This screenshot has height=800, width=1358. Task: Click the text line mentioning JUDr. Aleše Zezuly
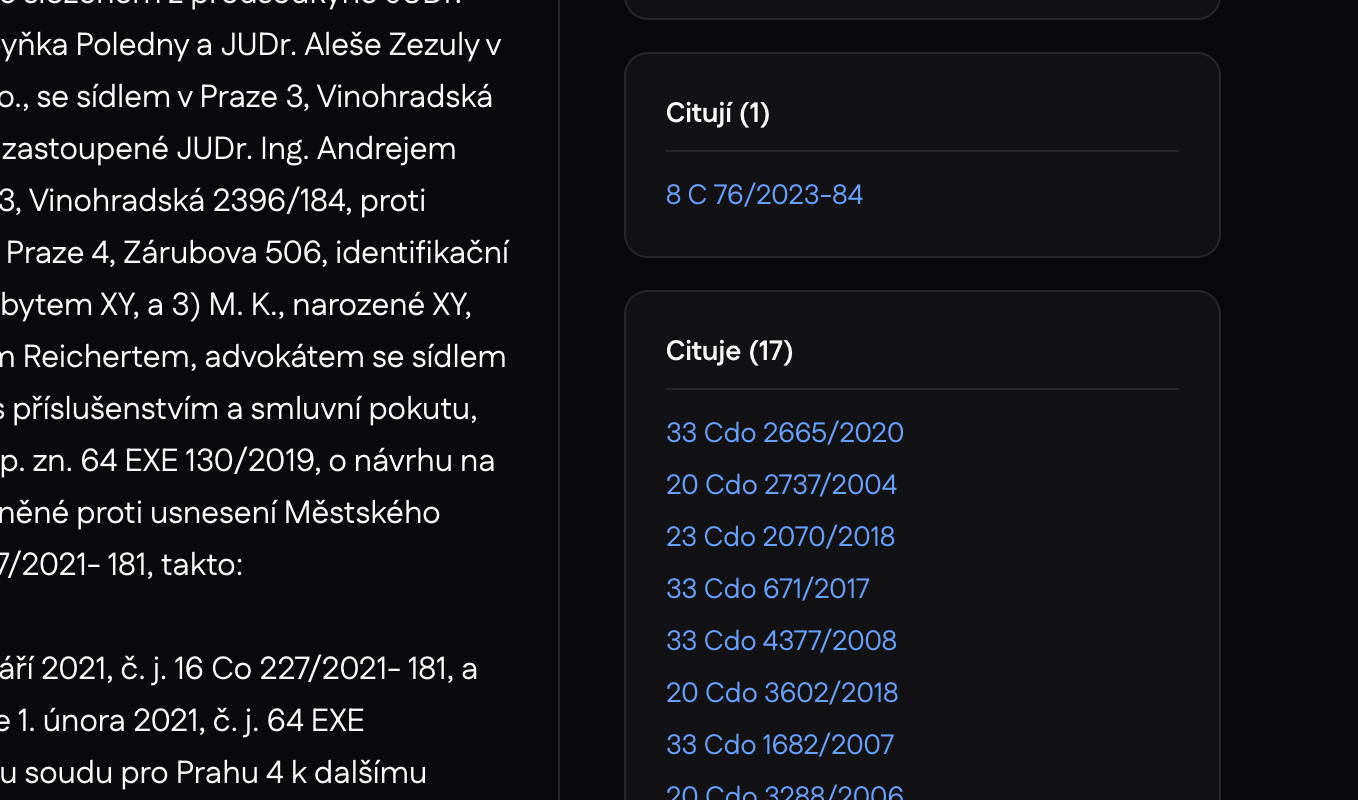(x=250, y=45)
